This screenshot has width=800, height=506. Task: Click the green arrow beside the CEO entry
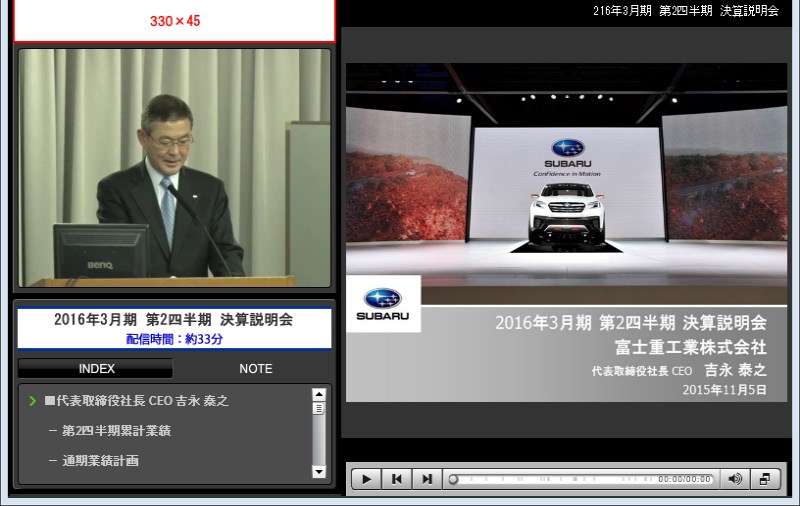pos(33,401)
